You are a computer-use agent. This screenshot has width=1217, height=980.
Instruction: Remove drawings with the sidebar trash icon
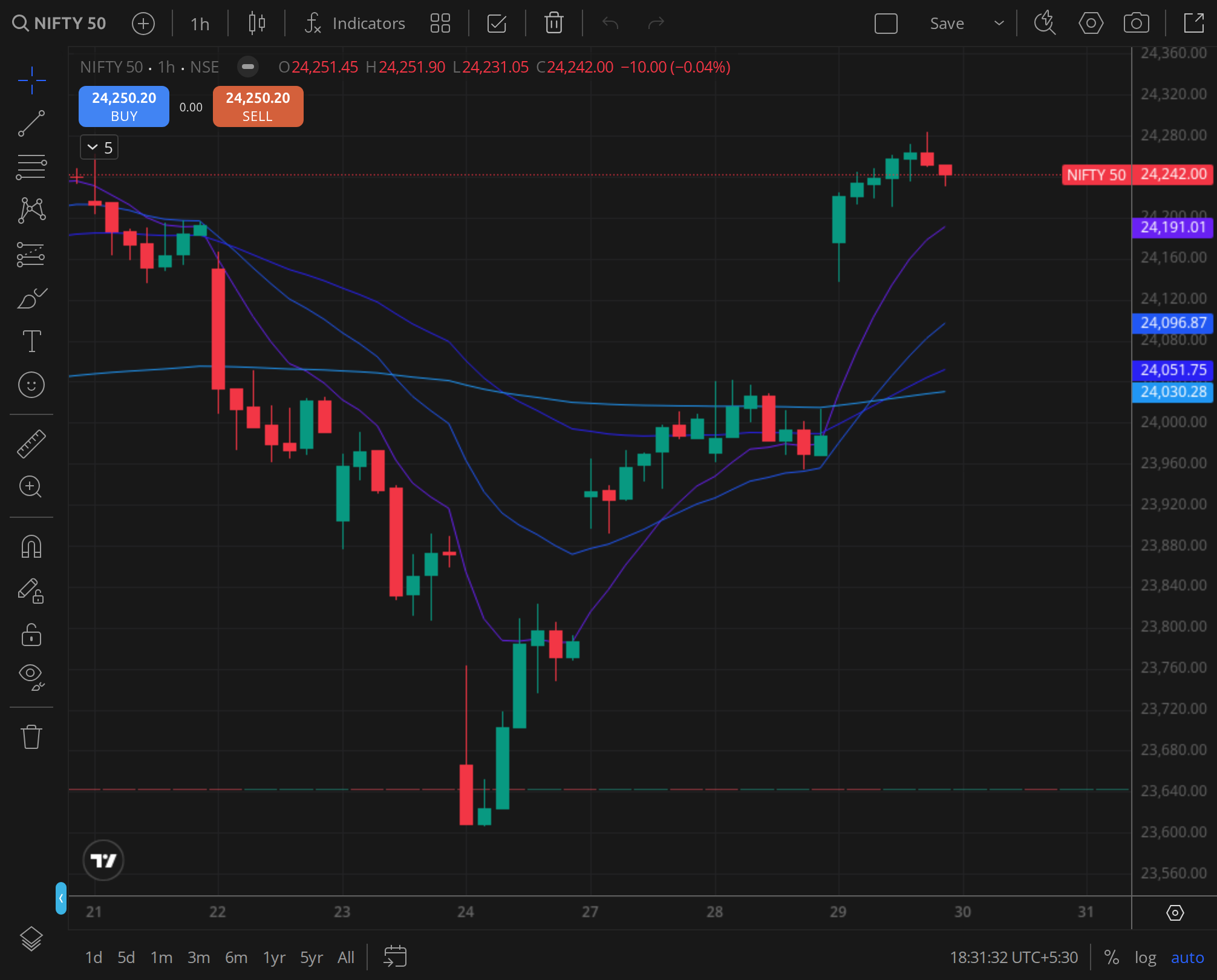(x=31, y=737)
